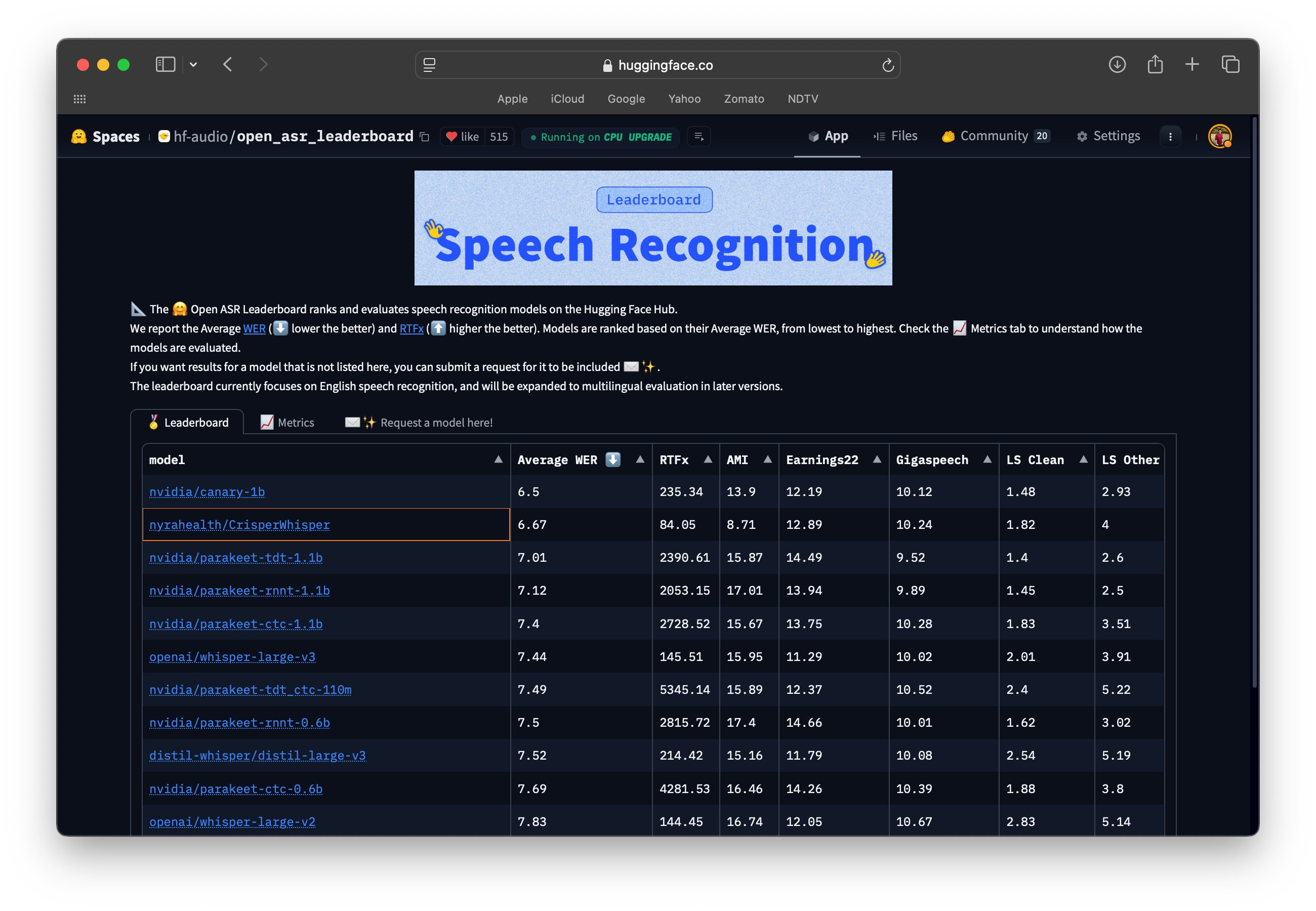1316x911 pixels.
Task: Select the Metrics tab
Action: pyautogui.click(x=287, y=423)
